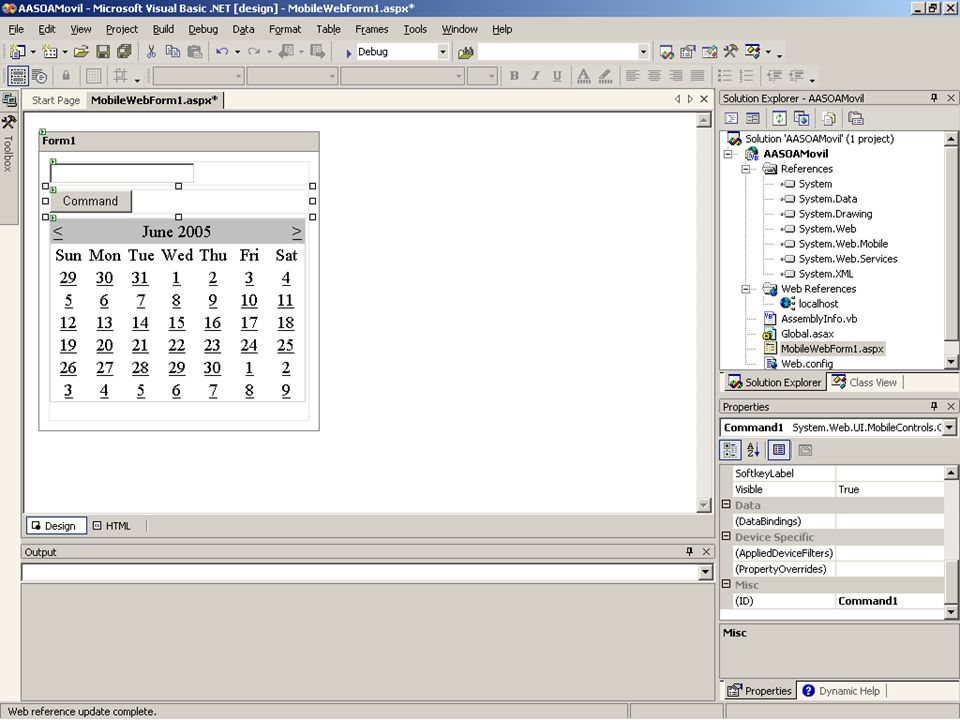Click the Command button on Form1
Viewport: 960px width, 720px height.
[91, 201]
